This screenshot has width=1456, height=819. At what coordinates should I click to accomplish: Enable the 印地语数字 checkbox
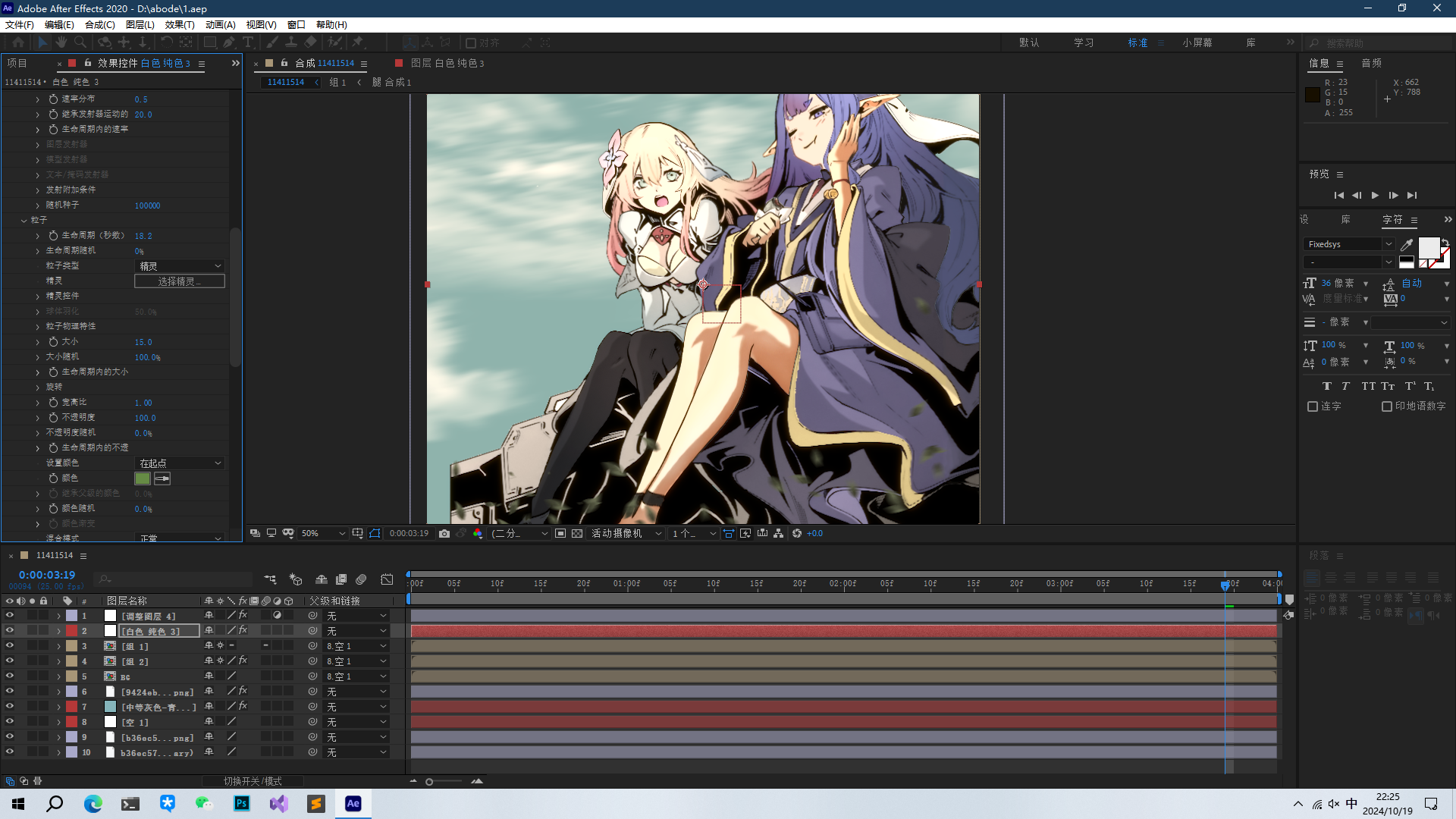(1386, 406)
